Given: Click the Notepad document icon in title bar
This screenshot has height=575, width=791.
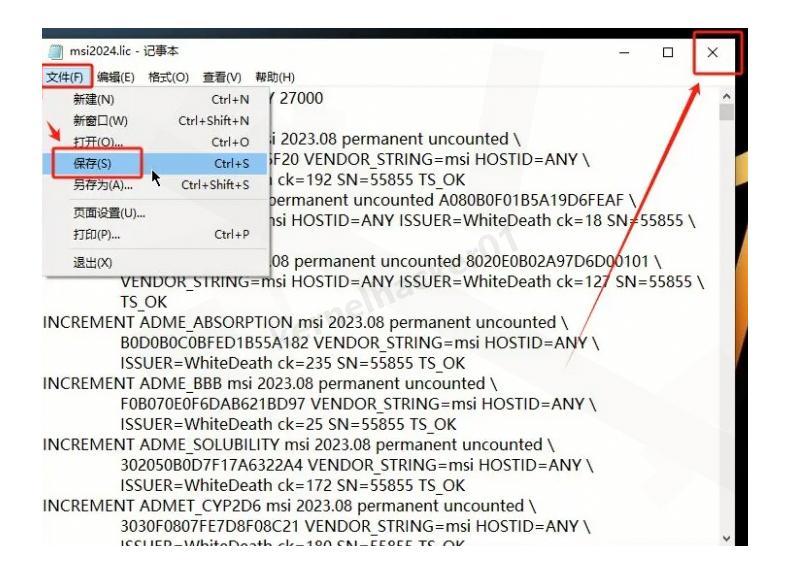Looking at the screenshot, I should 55,51.
